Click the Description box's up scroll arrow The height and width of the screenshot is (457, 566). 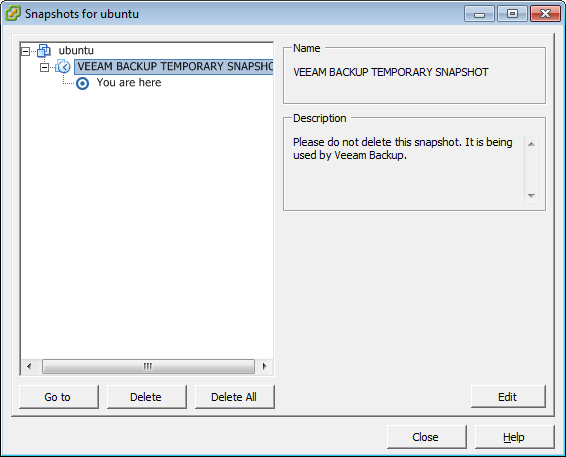coord(531,144)
